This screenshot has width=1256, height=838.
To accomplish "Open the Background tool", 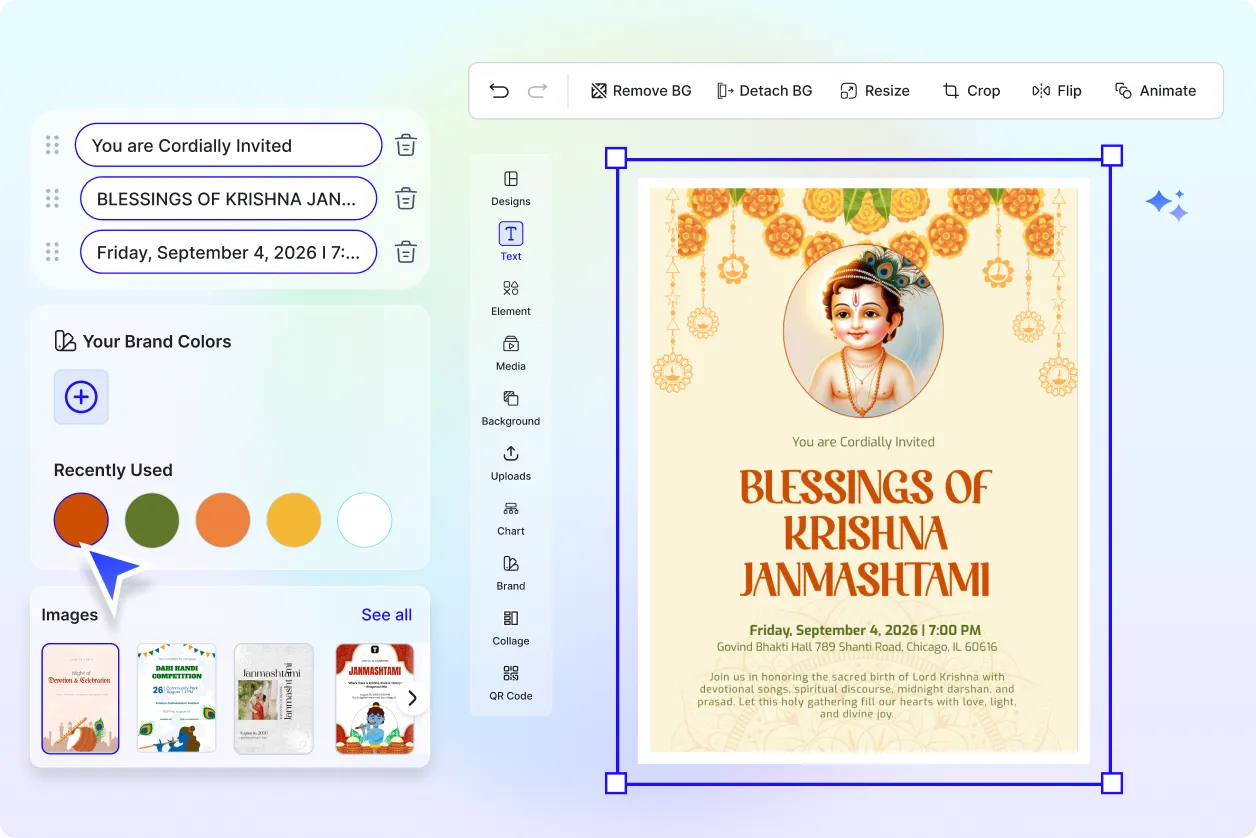I will (510, 407).
